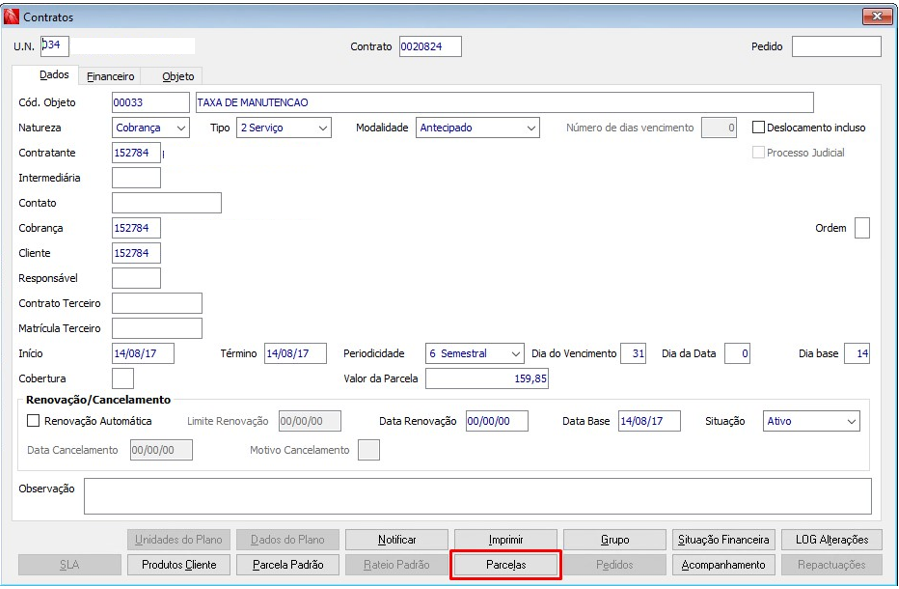Click the Data Cancelamento field
This screenshot has height=589, width=899.
pyautogui.click(x=161, y=450)
